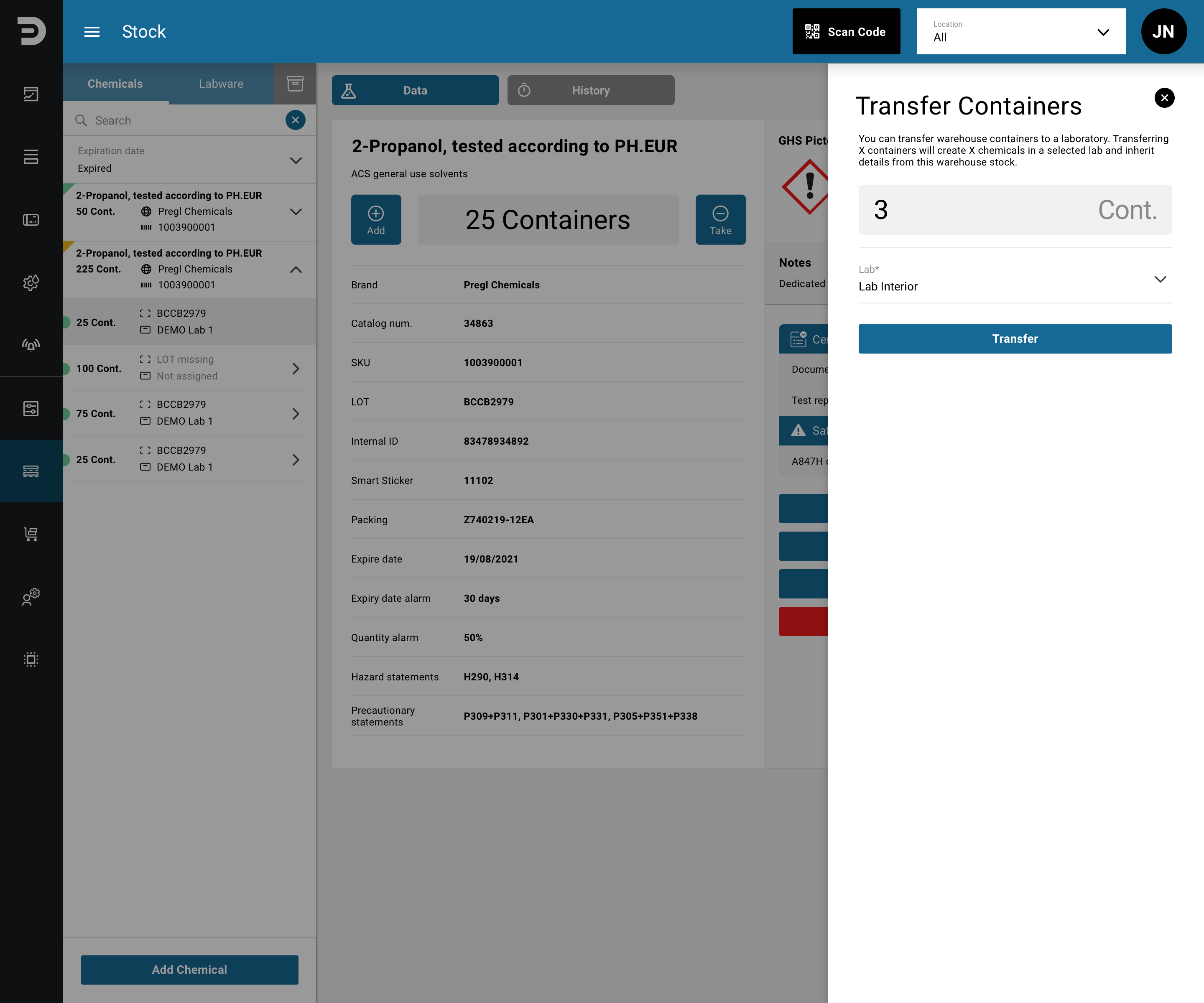Open the dashboard chart icon in sidebar
Screen dimensions: 1204x1003
pos(31,94)
